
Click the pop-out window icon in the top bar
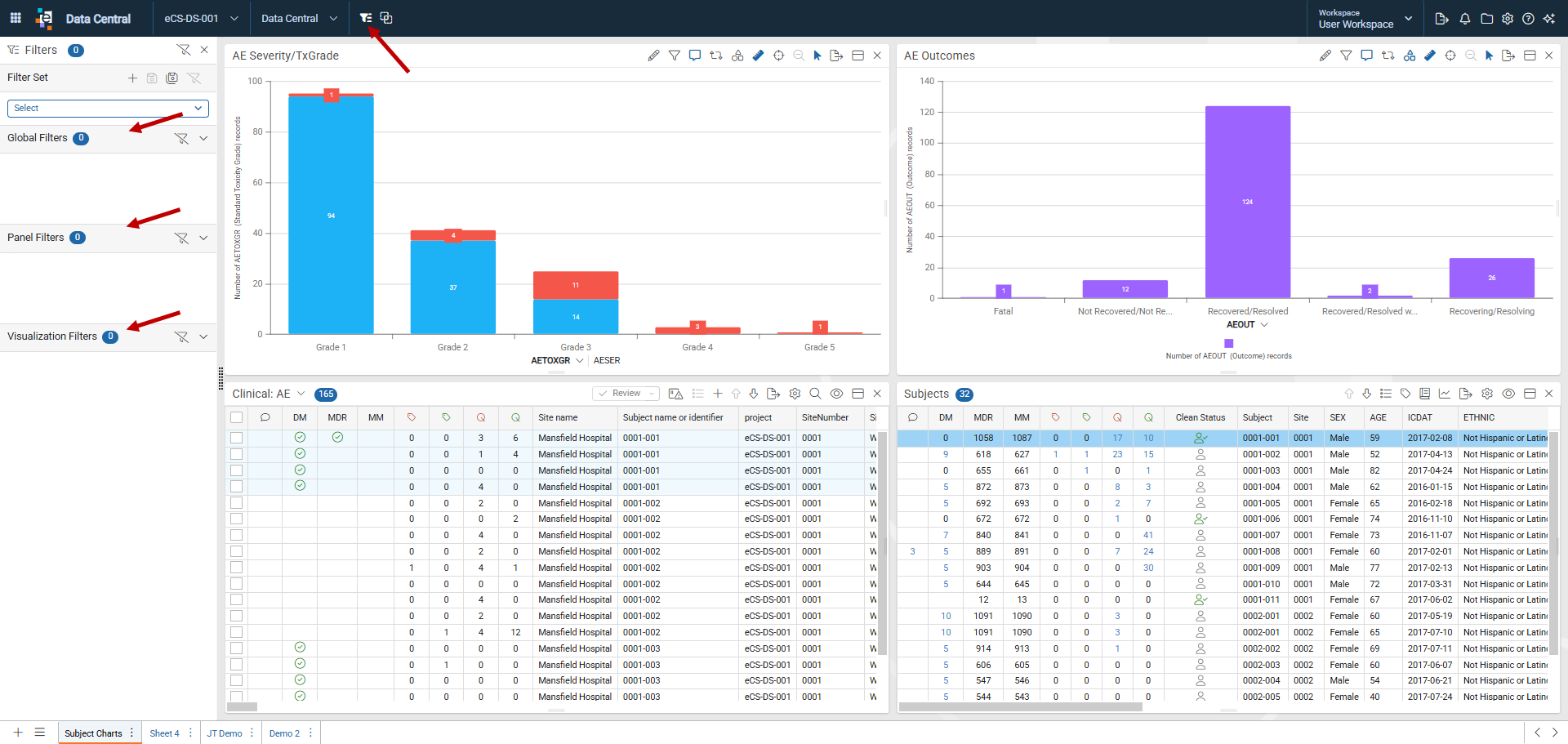(x=386, y=18)
